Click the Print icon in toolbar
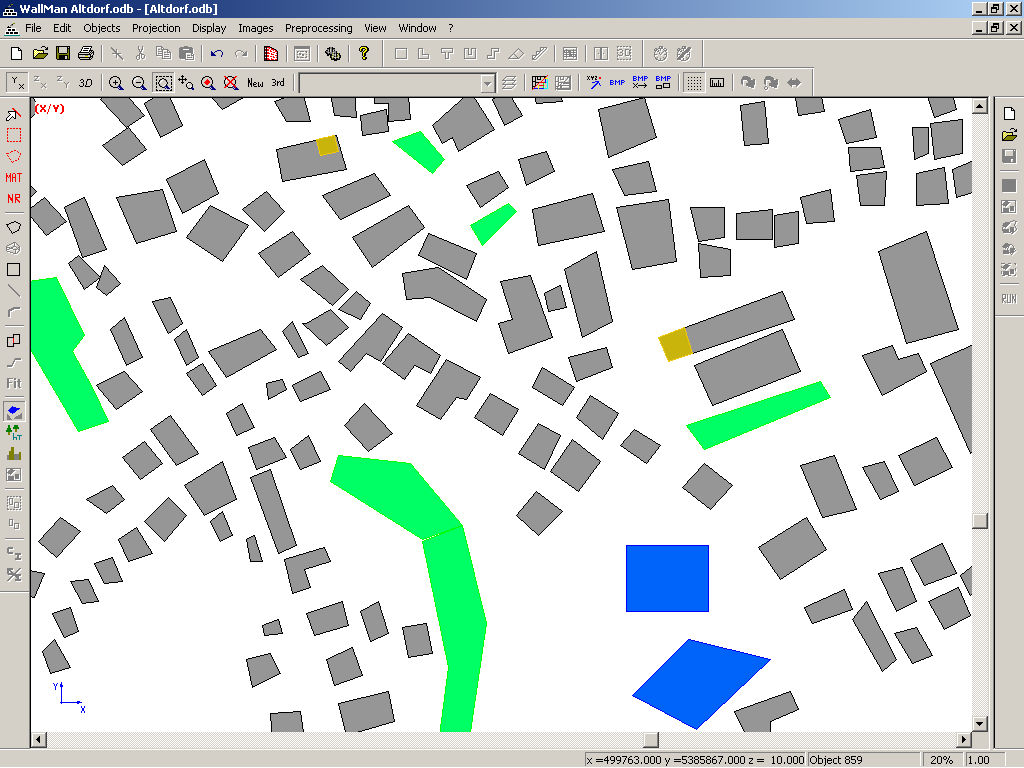This screenshot has width=1024, height=768. coord(86,53)
